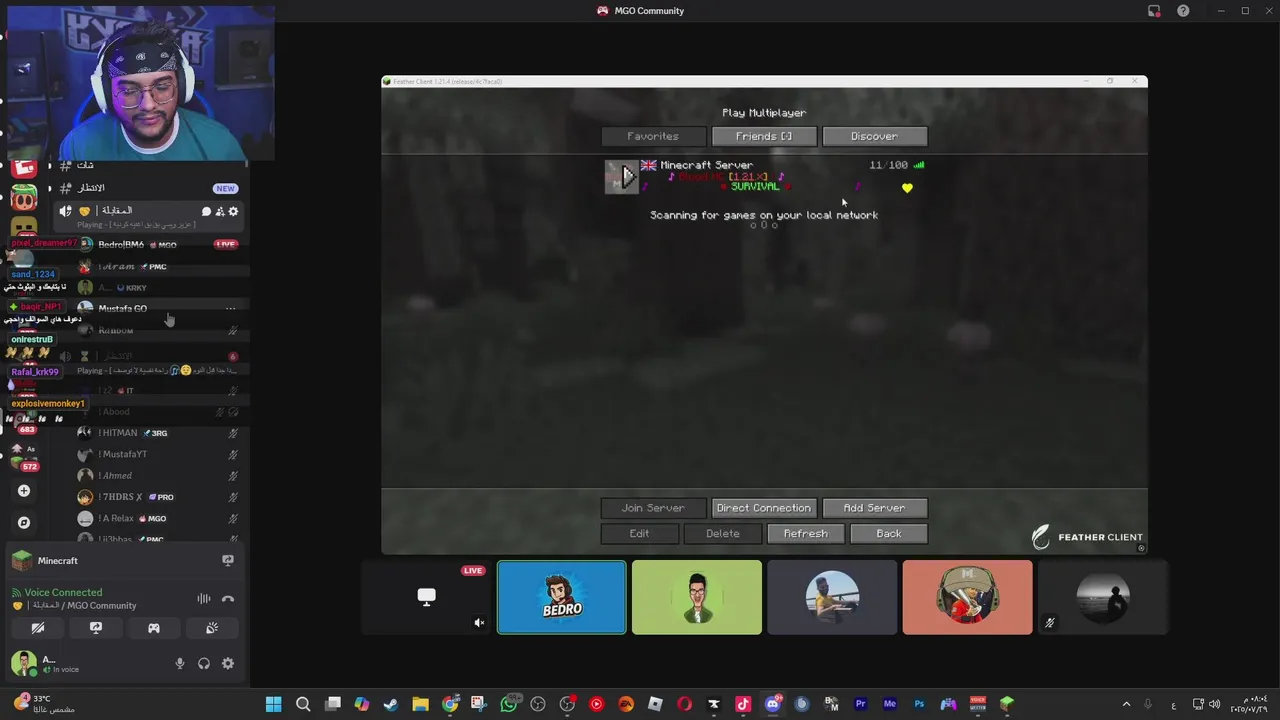Toggle stream mute speaker icon
Screen dimensions: 1280x720
[479, 623]
